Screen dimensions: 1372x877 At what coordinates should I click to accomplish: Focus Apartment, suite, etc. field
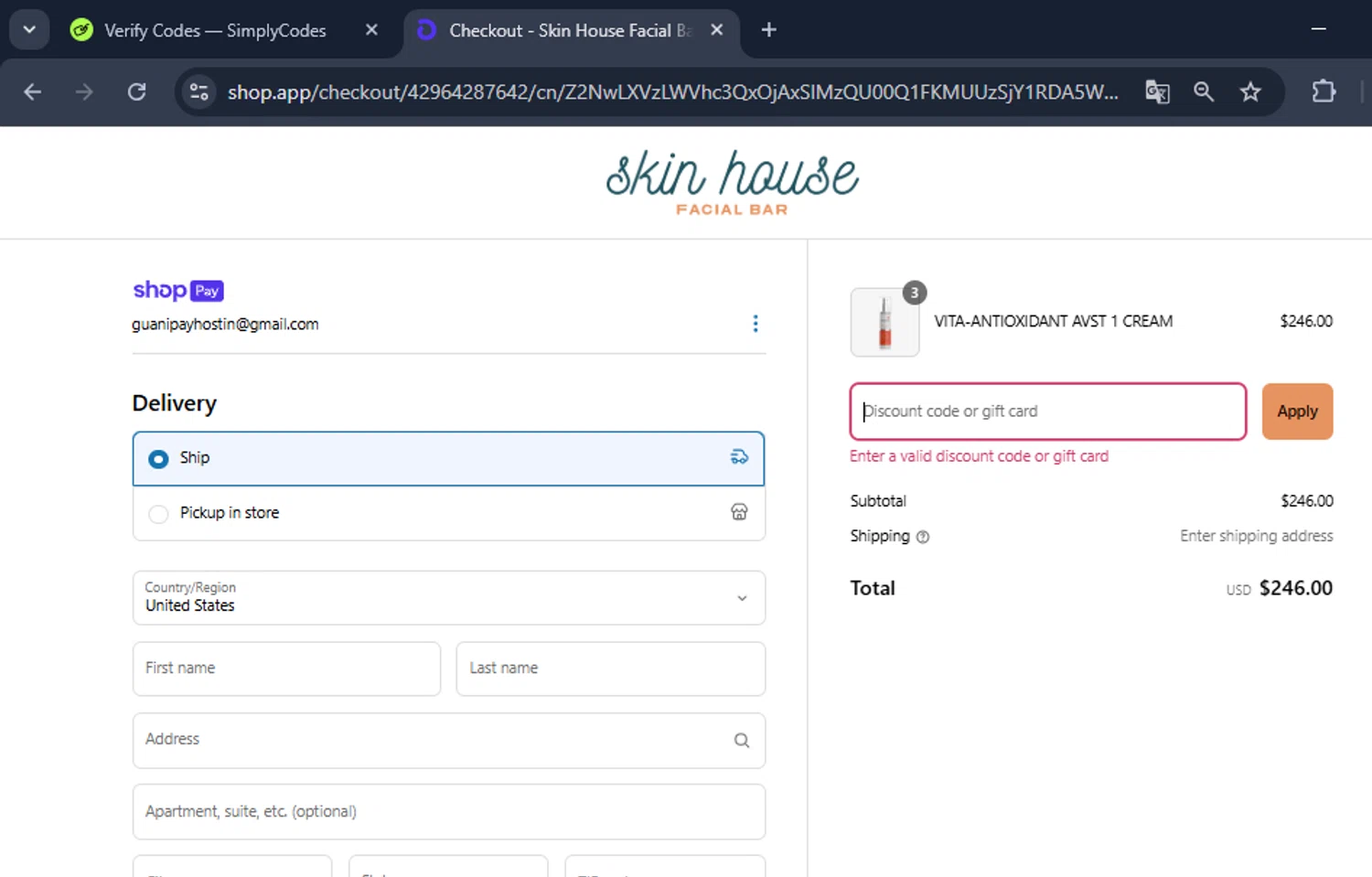click(x=448, y=811)
